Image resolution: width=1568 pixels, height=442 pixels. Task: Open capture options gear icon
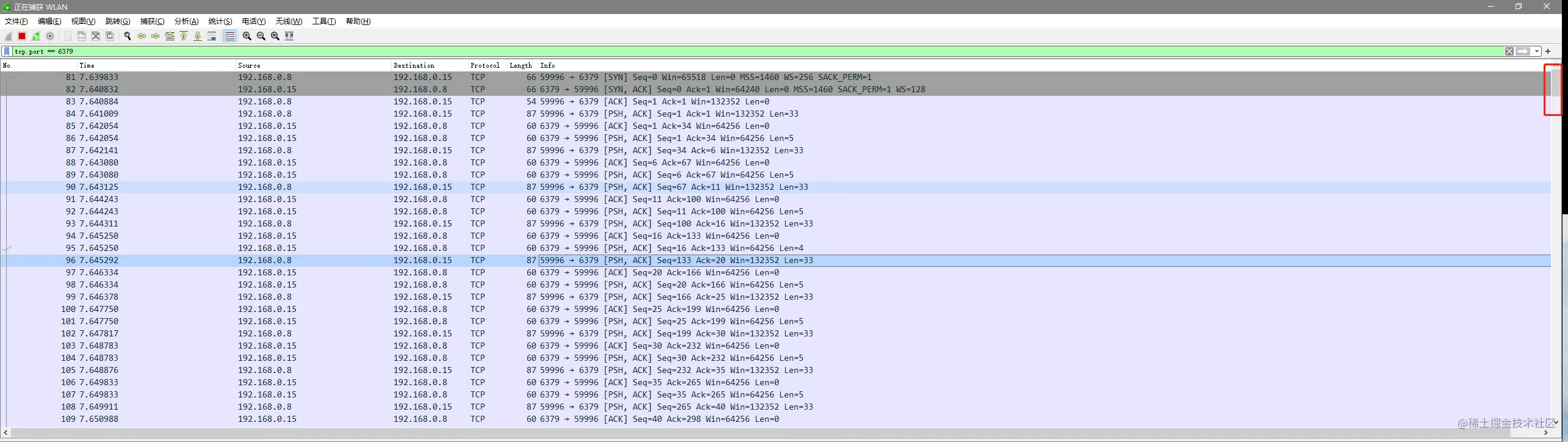[50, 36]
